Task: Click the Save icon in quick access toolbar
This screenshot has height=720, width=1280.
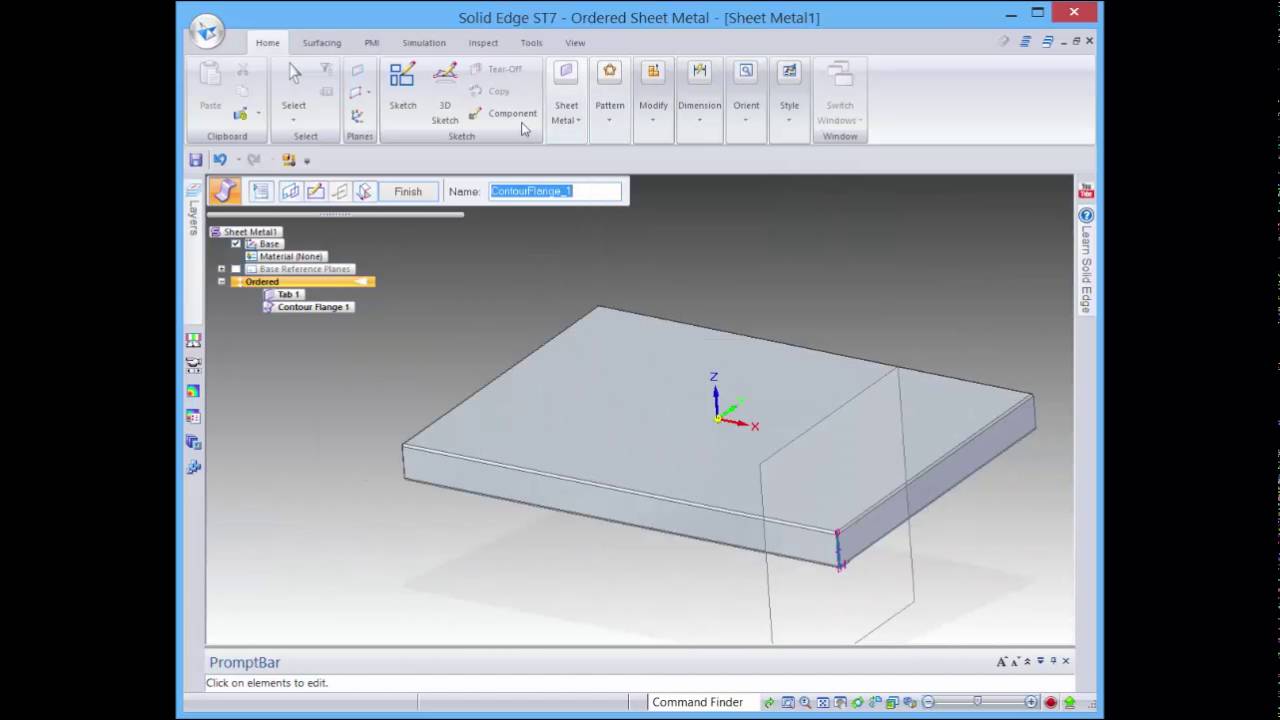Action: pyautogui.click(x=196, y=160)
